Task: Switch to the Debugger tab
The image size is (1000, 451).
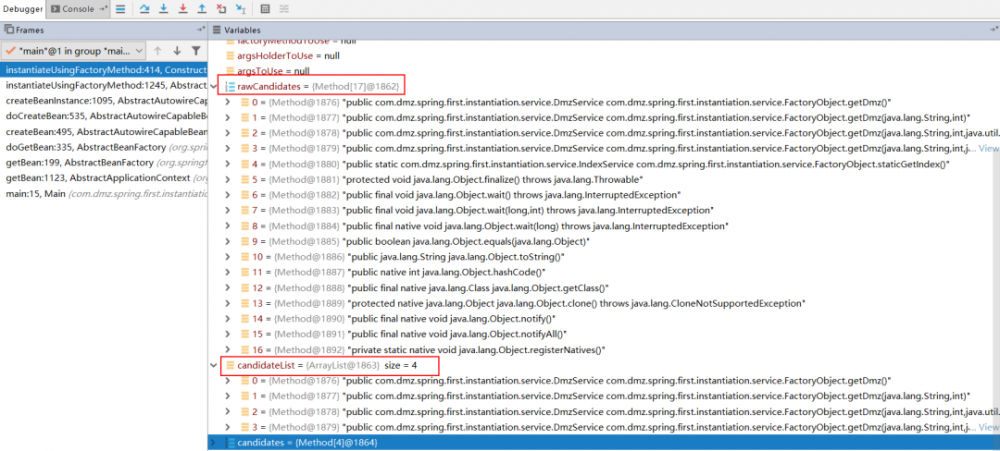Action: [22, 9]
